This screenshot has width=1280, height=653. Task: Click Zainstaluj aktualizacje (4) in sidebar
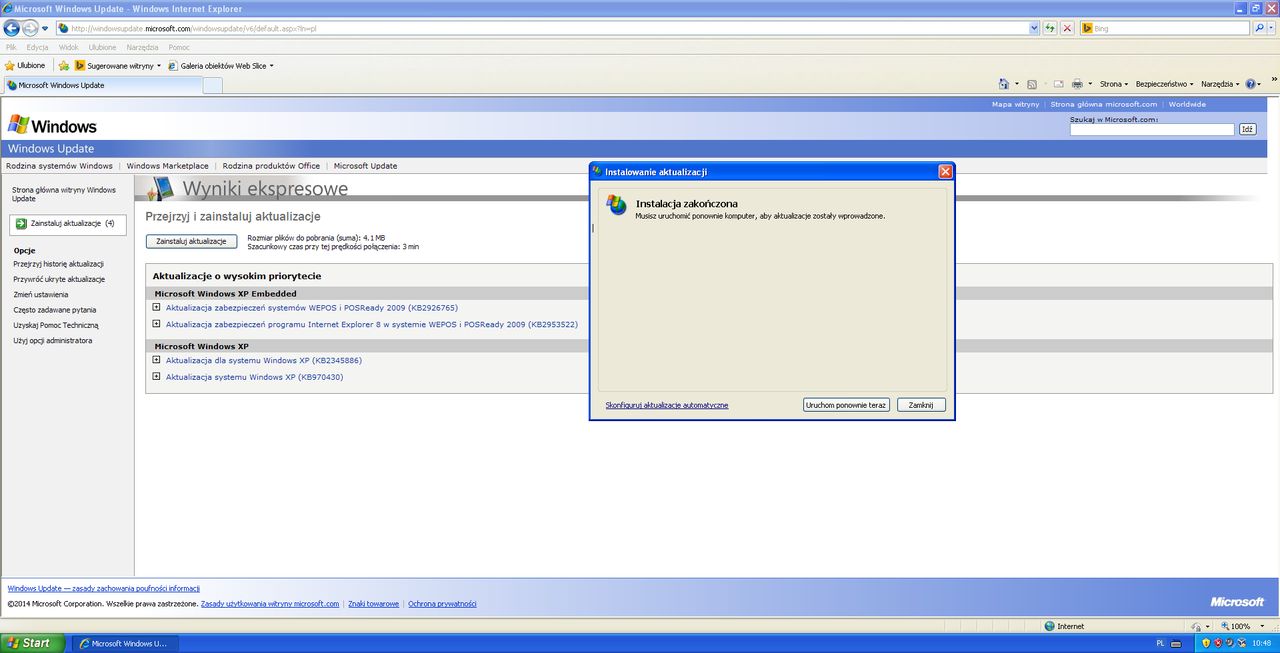coord(68,223)
